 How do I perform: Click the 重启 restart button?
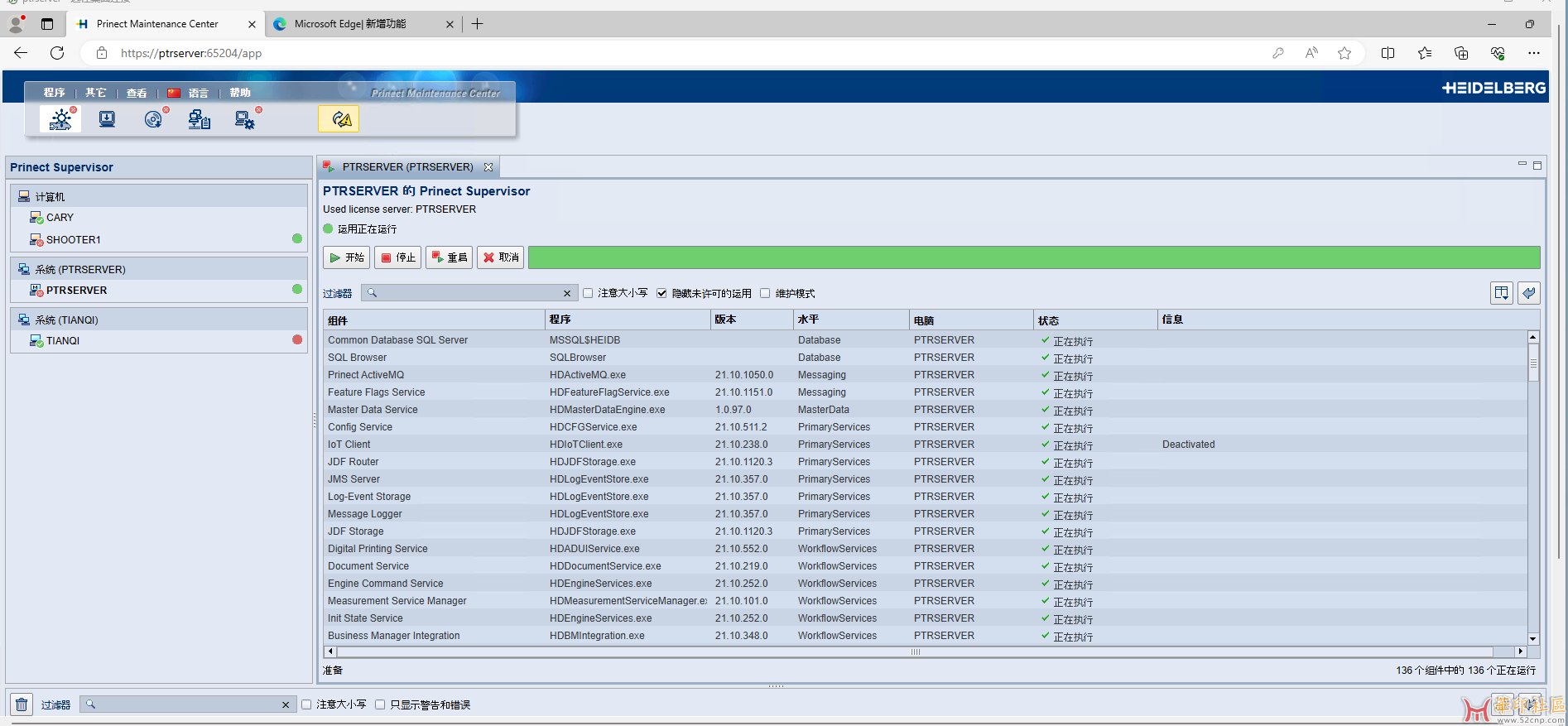[450, 257]
